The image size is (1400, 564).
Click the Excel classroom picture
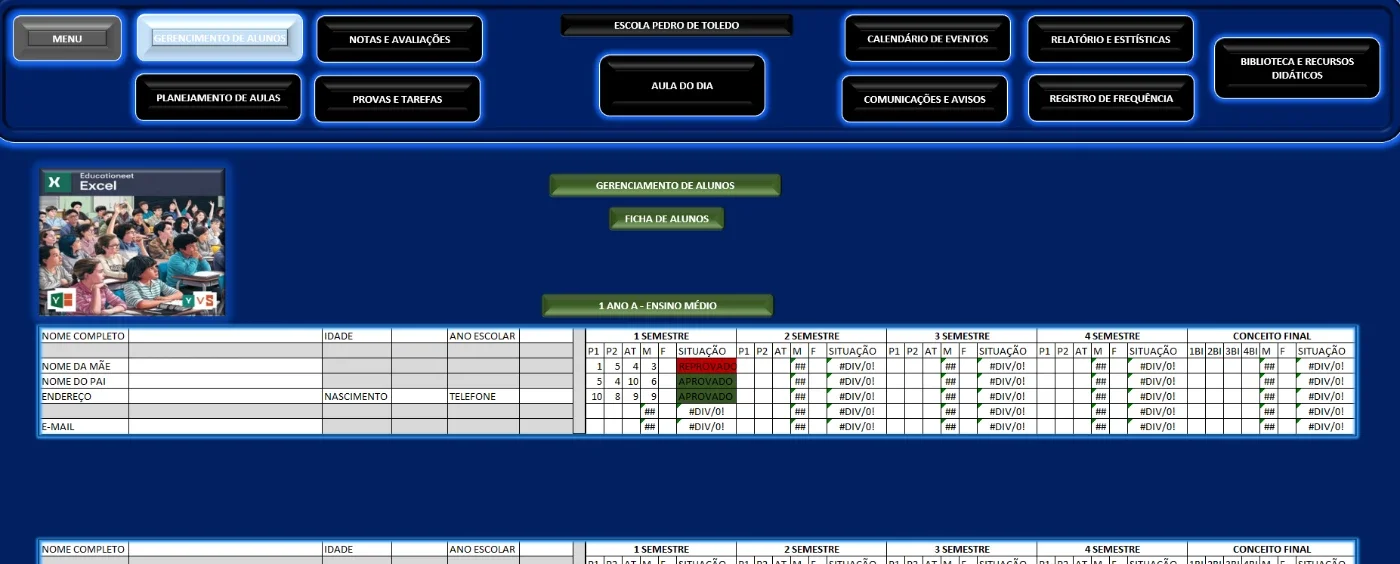[132, 241]
